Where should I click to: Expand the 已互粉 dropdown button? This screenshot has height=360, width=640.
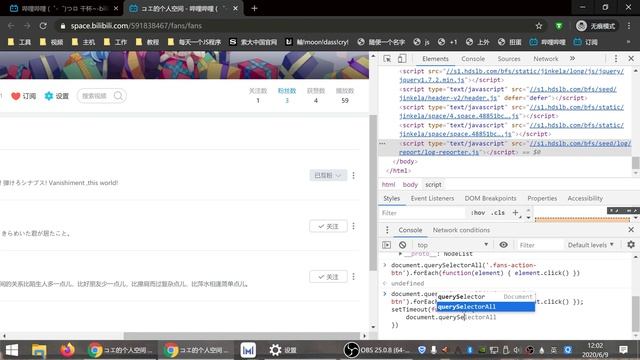(327, 176)
